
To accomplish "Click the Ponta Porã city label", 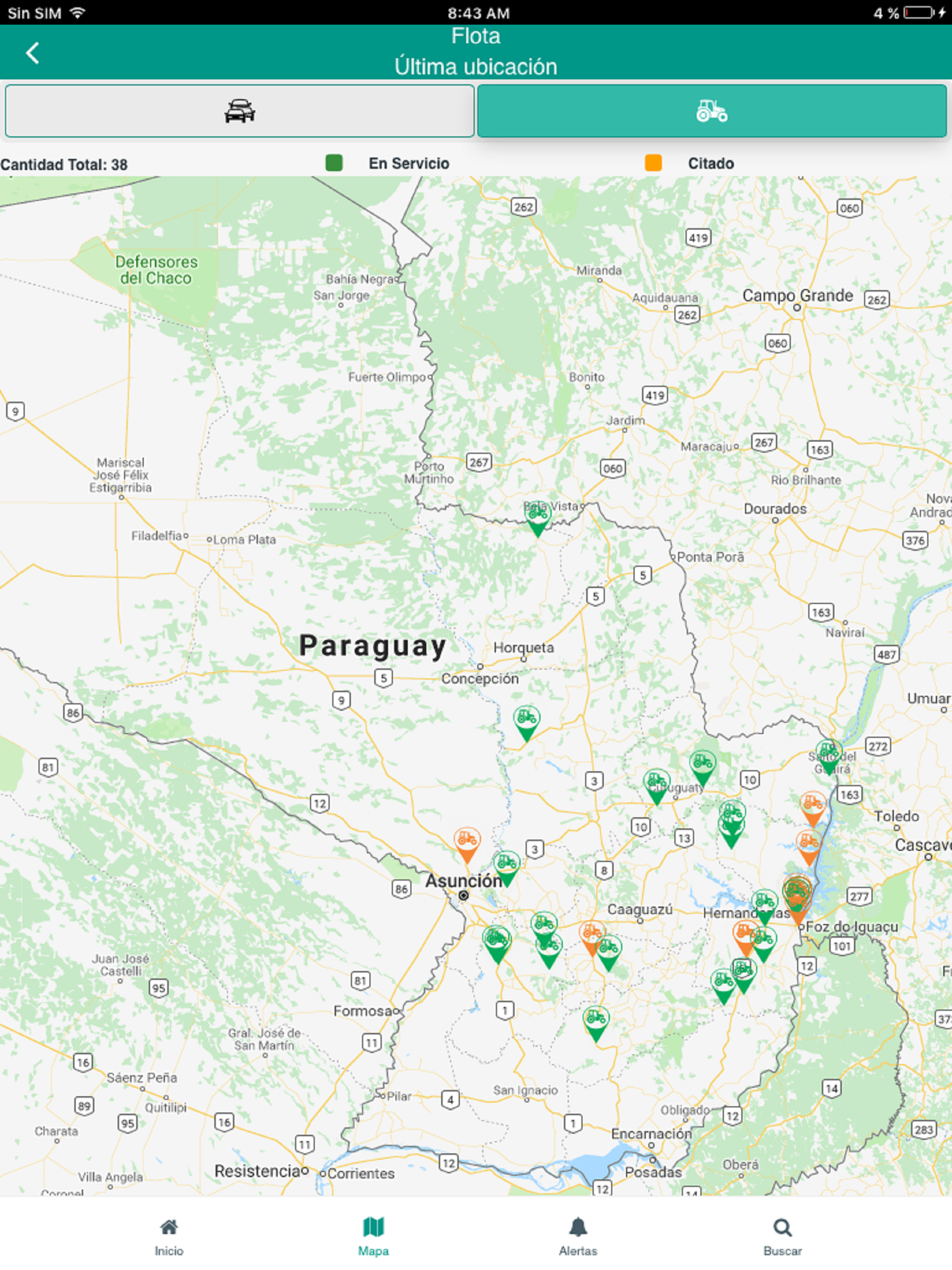I will pos(710,557).
